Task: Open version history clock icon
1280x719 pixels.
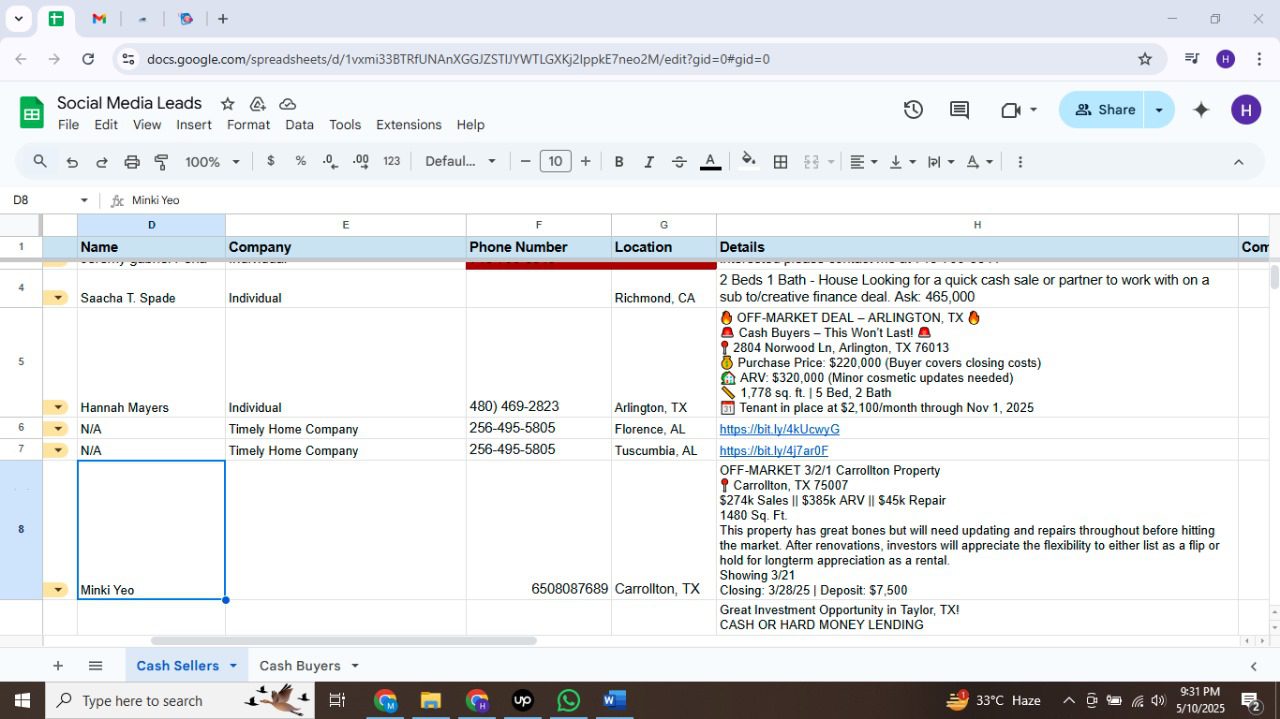Action: tap(913, 110)
